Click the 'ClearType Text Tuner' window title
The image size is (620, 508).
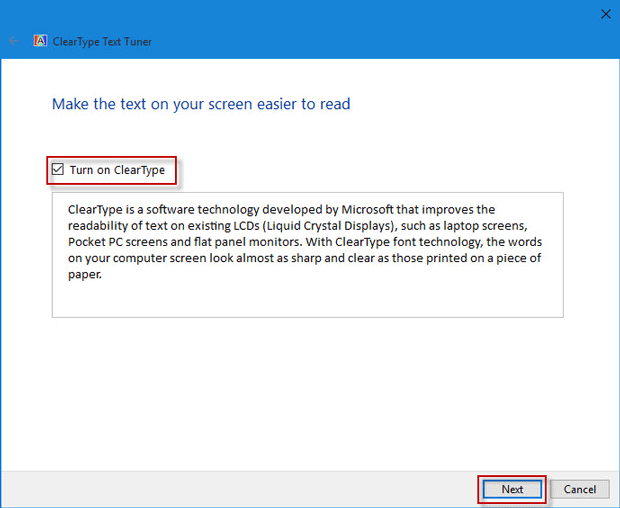pos(102,42)
